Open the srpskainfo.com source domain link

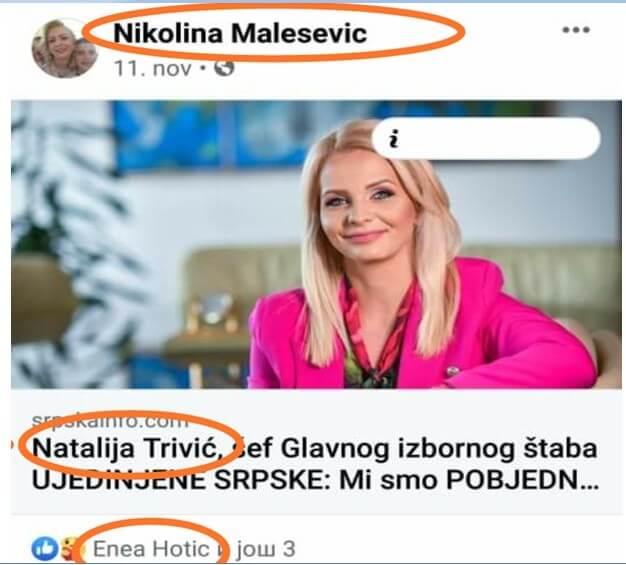pyautogui.click(x=110, y=420)
